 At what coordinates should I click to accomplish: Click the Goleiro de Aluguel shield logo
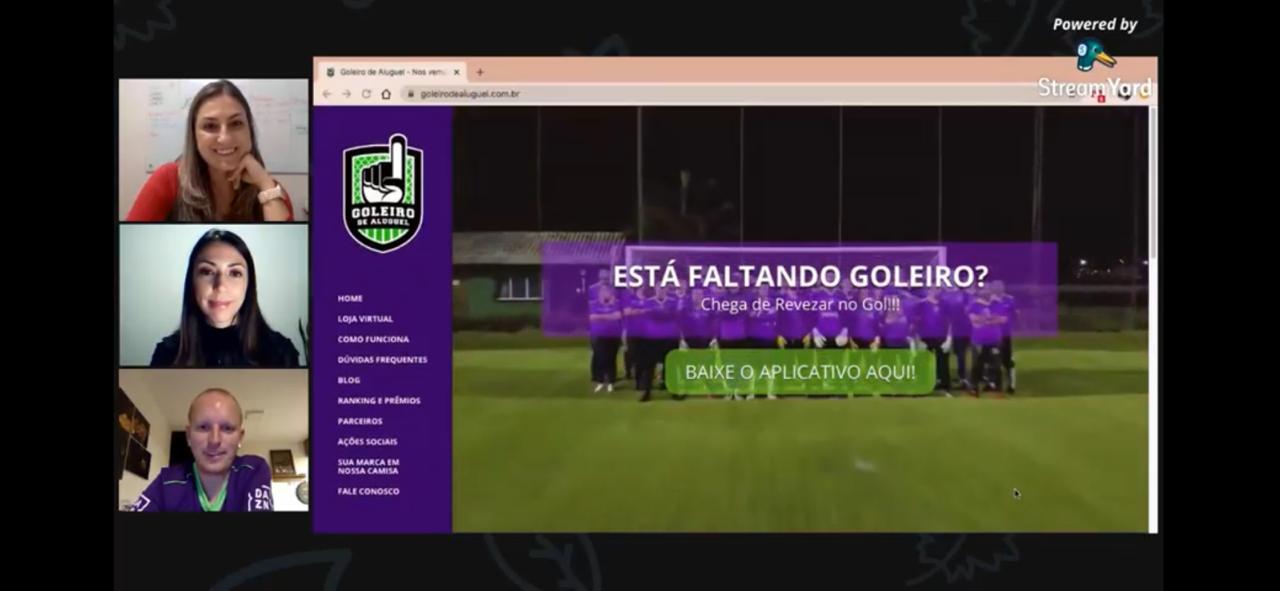point(383,193)
